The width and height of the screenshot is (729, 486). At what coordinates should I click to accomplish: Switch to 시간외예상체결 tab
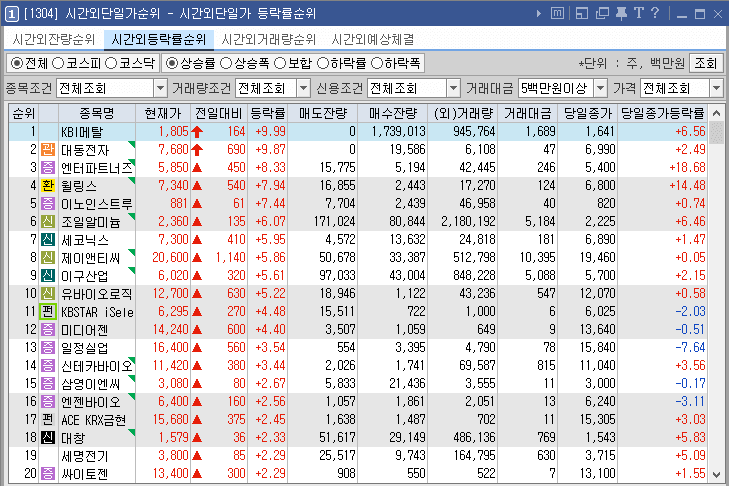click(373, 40)
